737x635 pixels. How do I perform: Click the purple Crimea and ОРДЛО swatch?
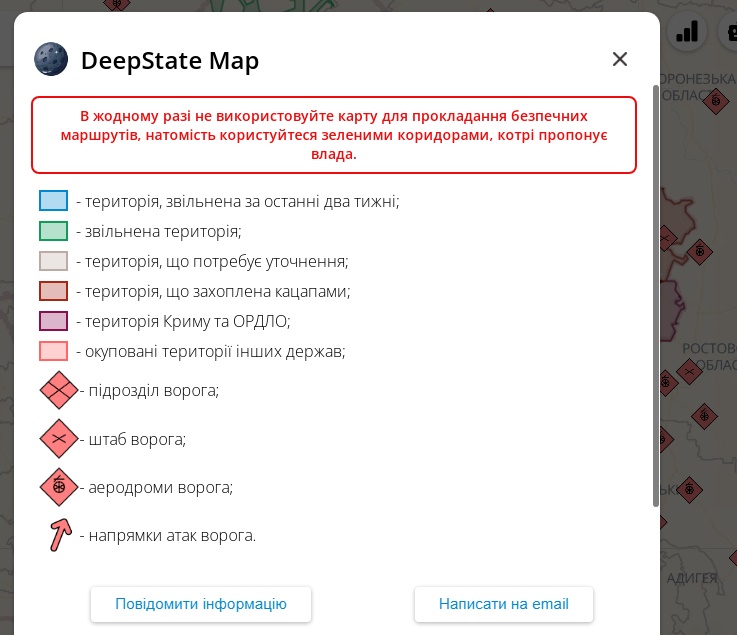point(53,321)
